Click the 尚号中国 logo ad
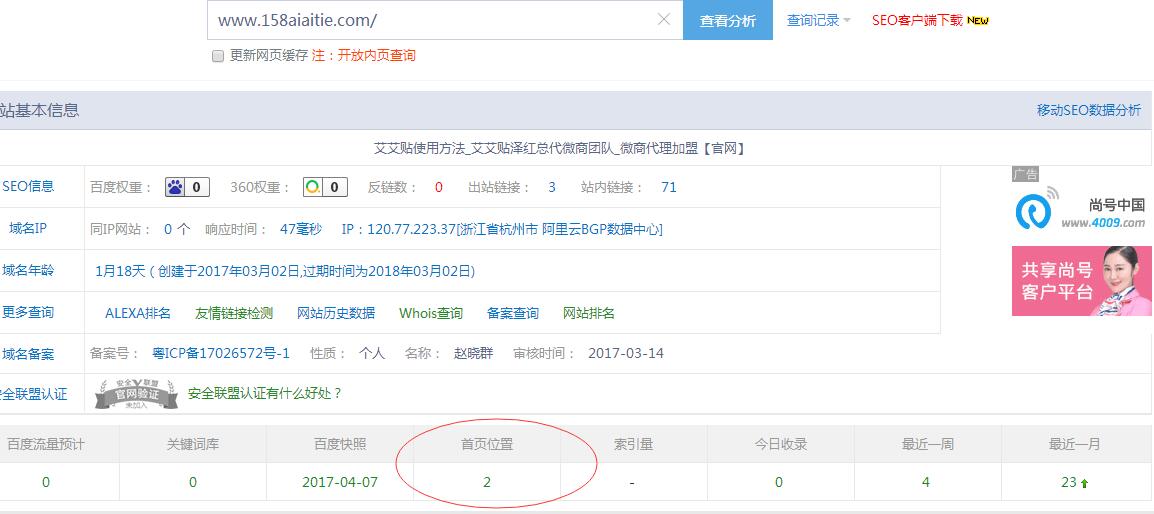This screenshot has width=1154, height=514. (1081, 211)
